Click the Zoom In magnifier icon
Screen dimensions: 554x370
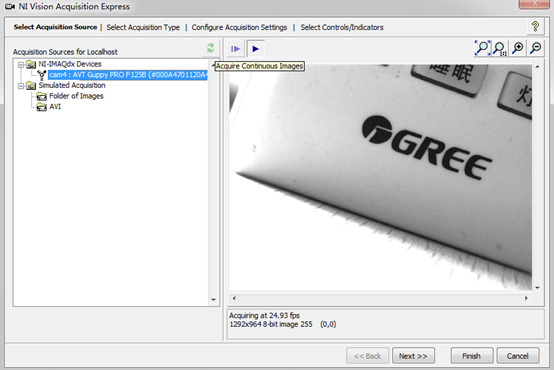tap(518, 48)
